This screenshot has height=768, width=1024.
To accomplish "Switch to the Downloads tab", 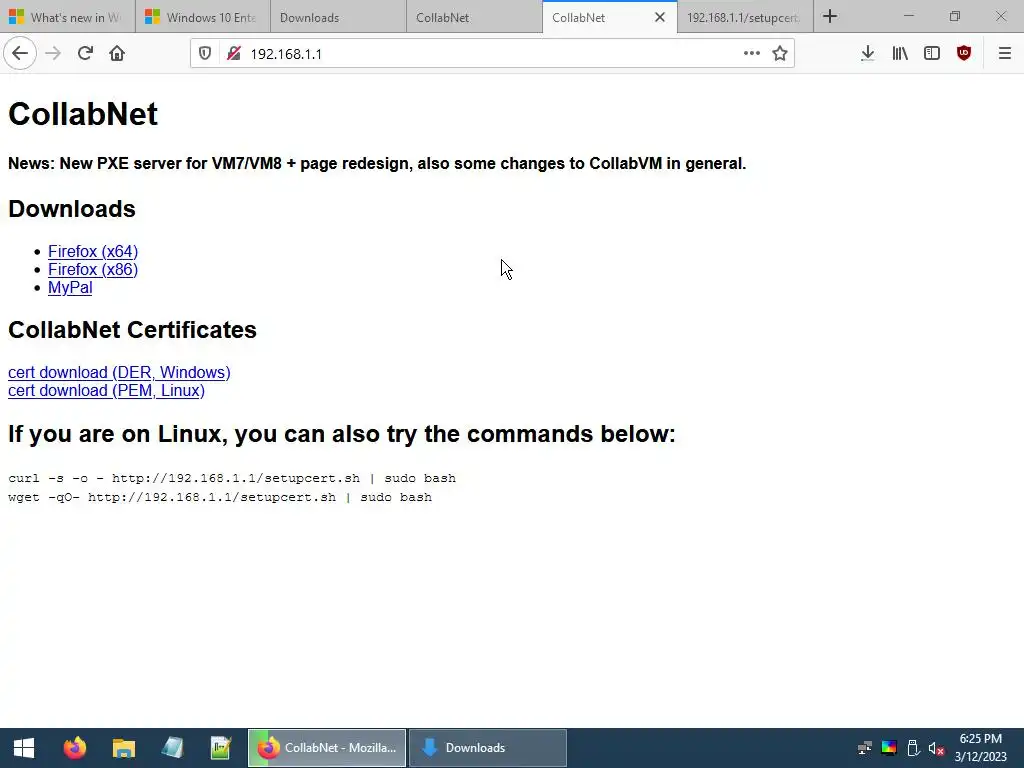I will [x=338, y=18].
